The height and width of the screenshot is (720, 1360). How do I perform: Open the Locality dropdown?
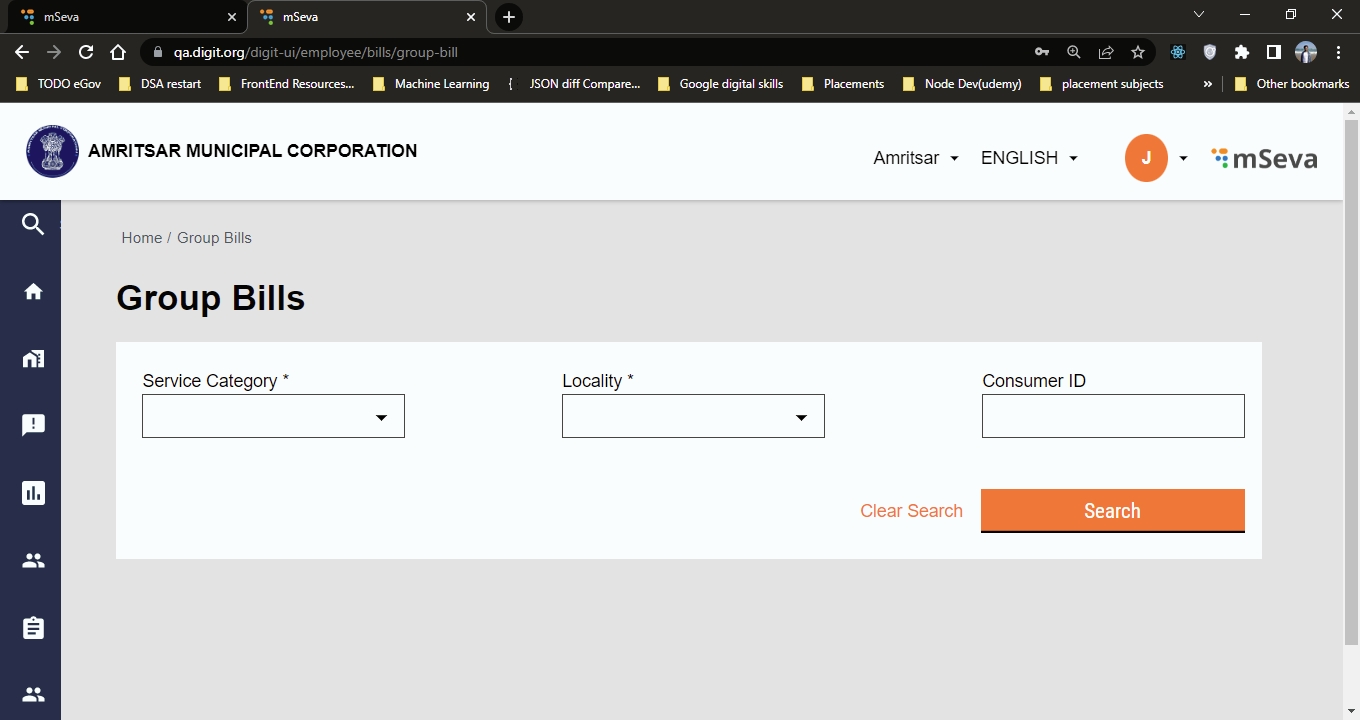pyautogui.click(x=693, y=416)
